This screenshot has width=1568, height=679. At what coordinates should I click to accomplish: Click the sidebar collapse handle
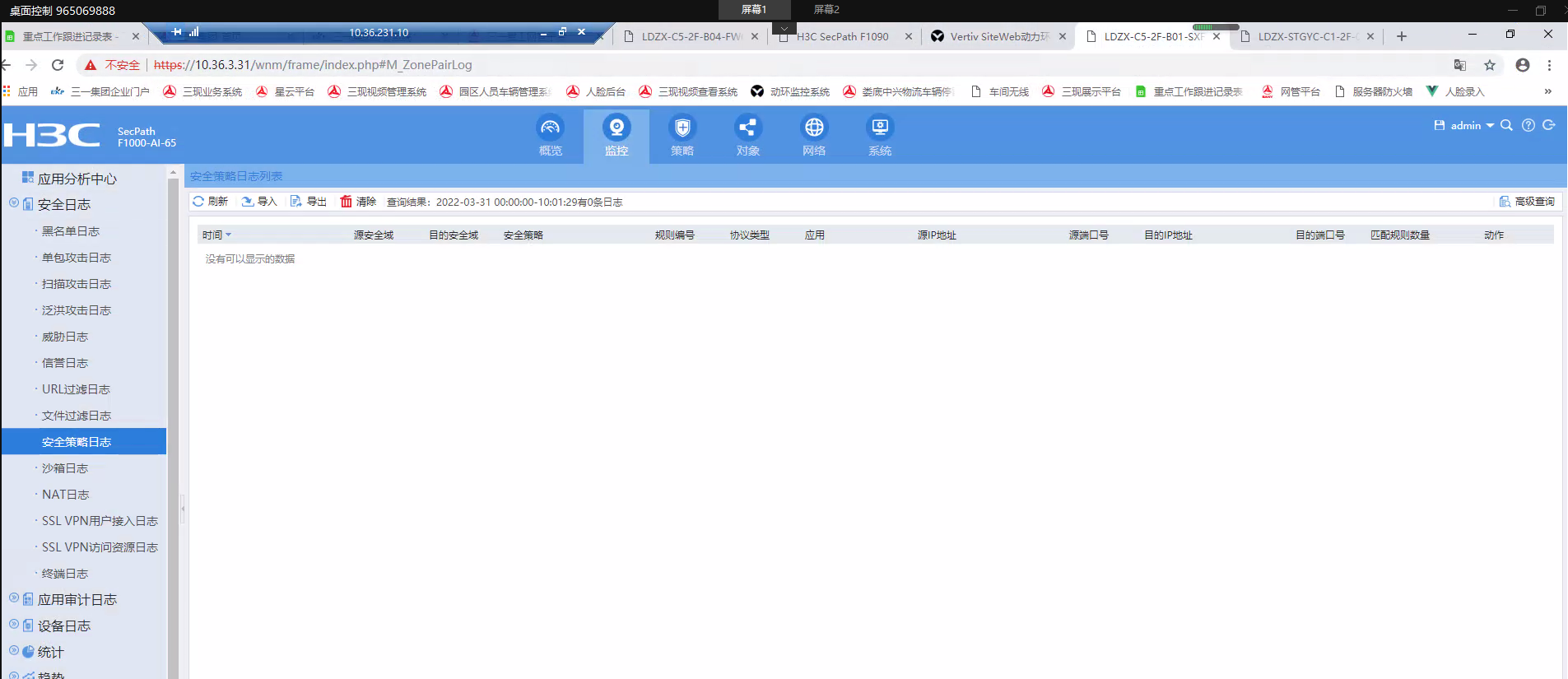(x=183, y=509)
